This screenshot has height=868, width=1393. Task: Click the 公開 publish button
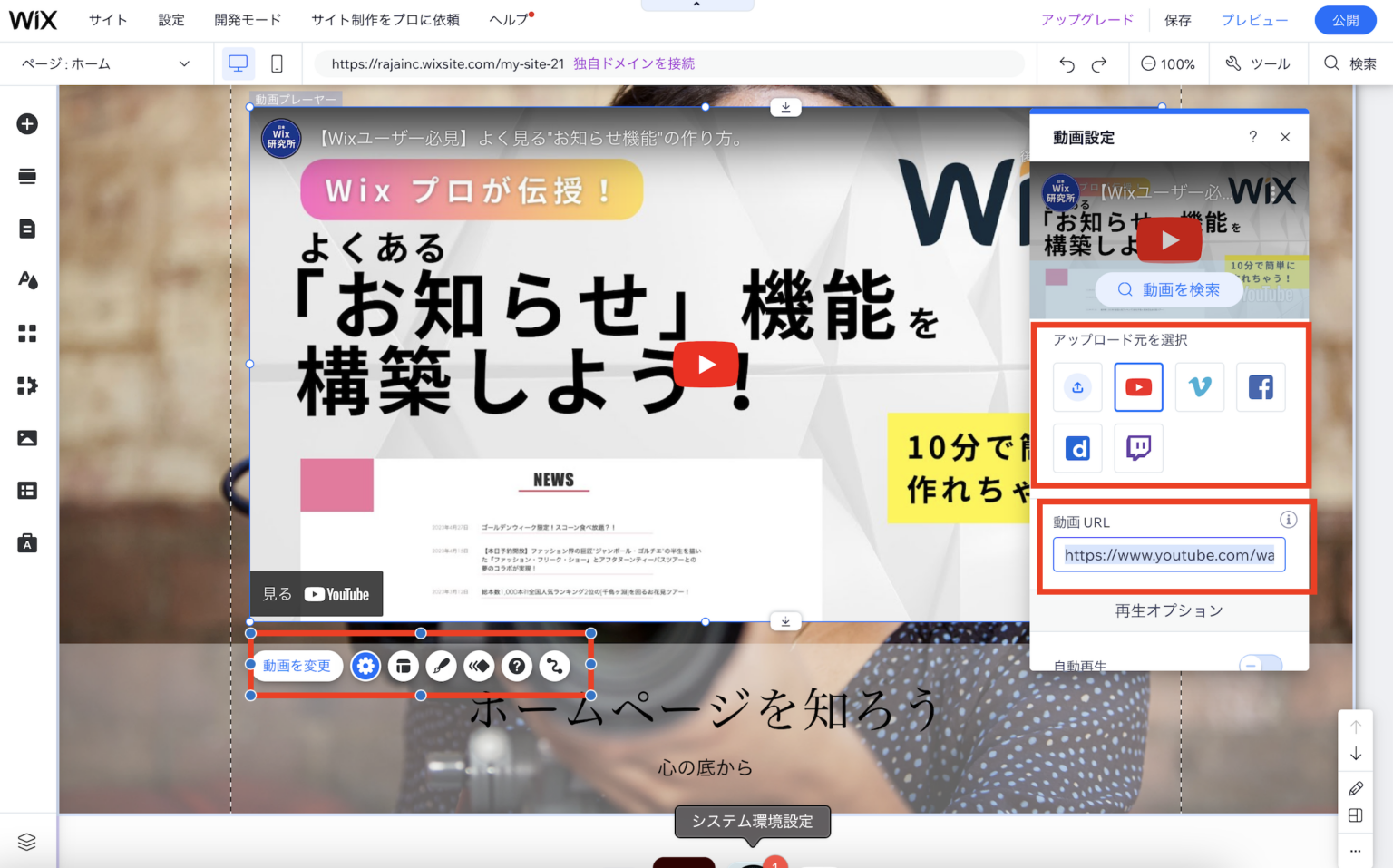(x=1346, y=19)
